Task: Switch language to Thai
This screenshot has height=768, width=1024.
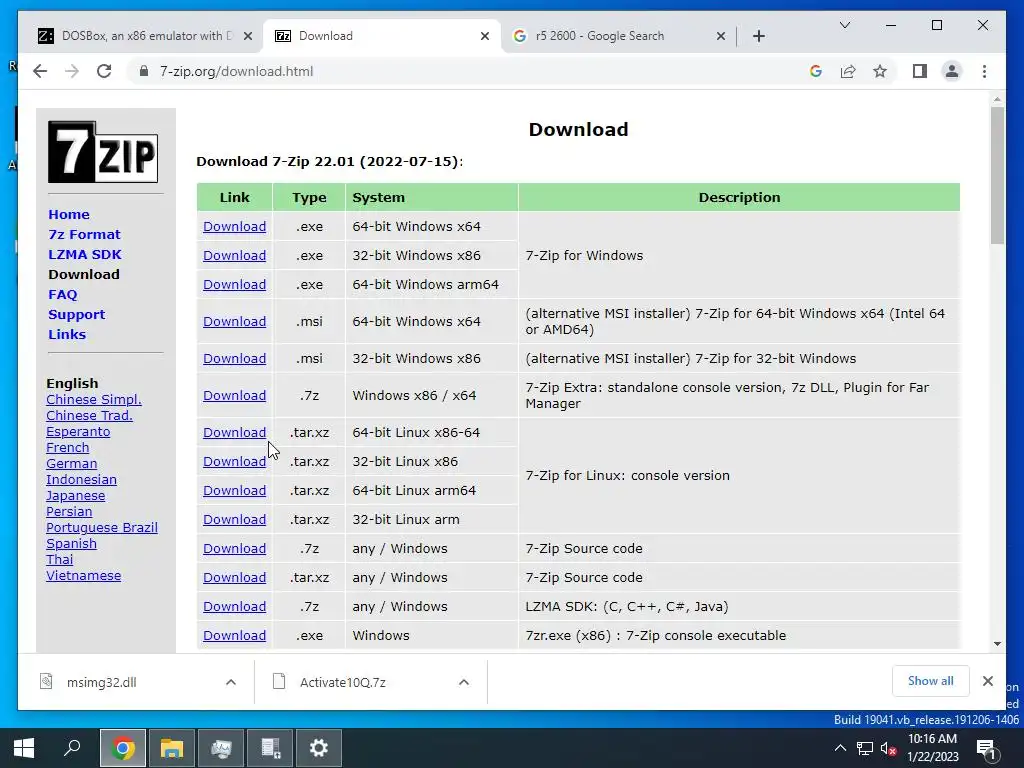Action: tap(59, 560)
